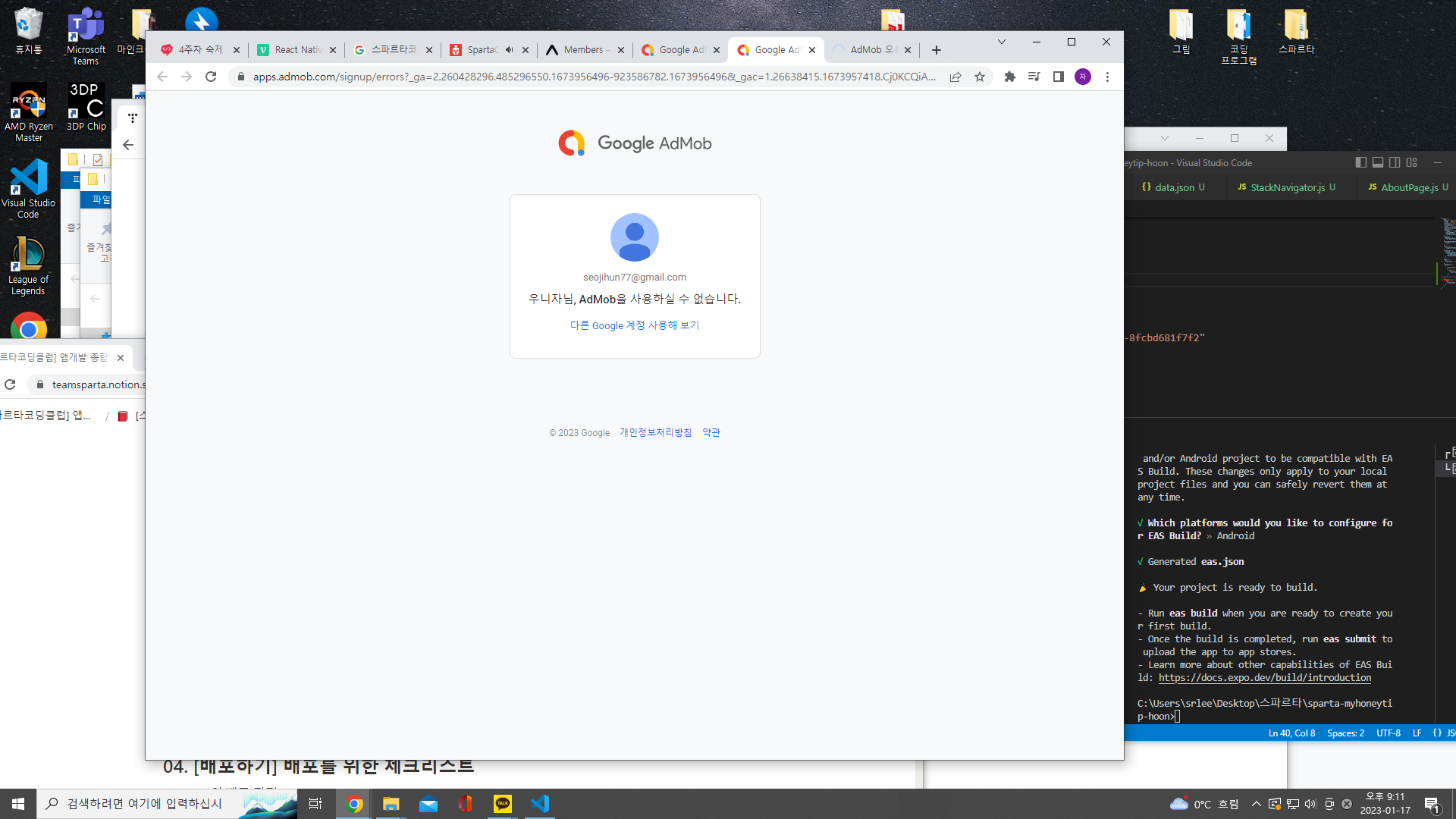Open the Recycle Bin desktop icon
Image resolution: width=1456 pixels, height=819 pixels.
coord(29,30)
